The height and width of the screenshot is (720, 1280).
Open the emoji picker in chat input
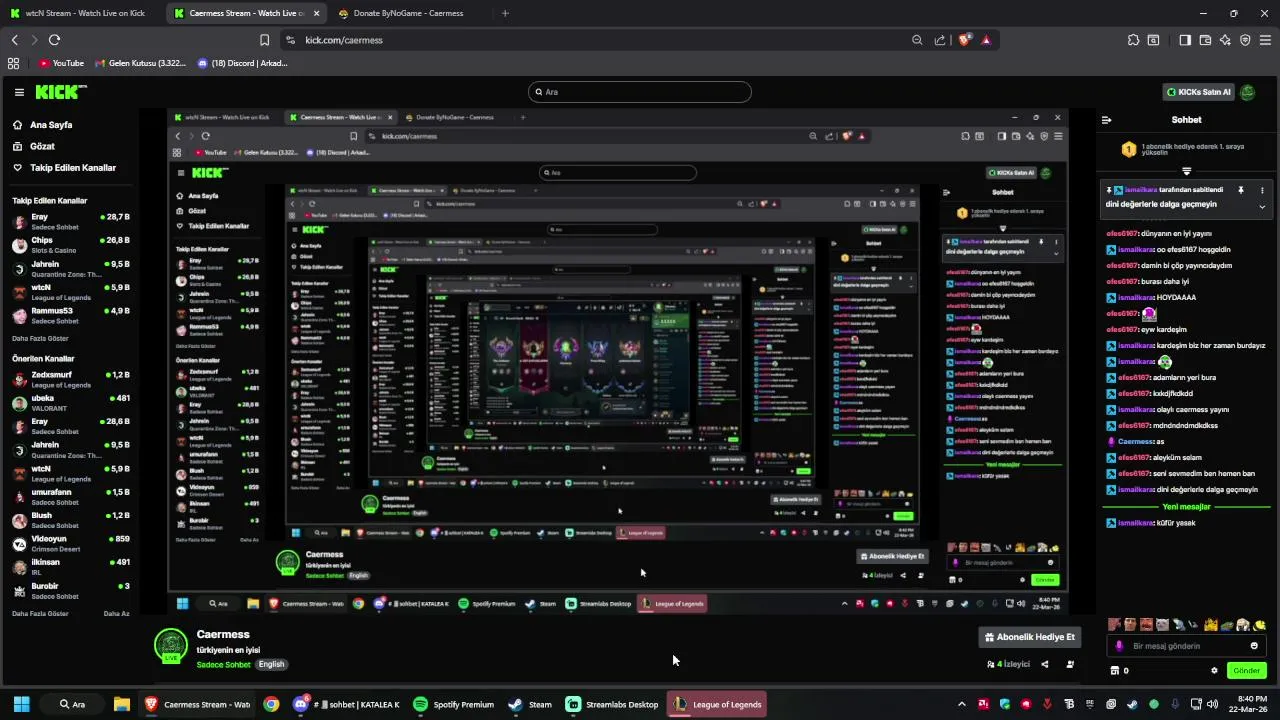(1254, 646)
